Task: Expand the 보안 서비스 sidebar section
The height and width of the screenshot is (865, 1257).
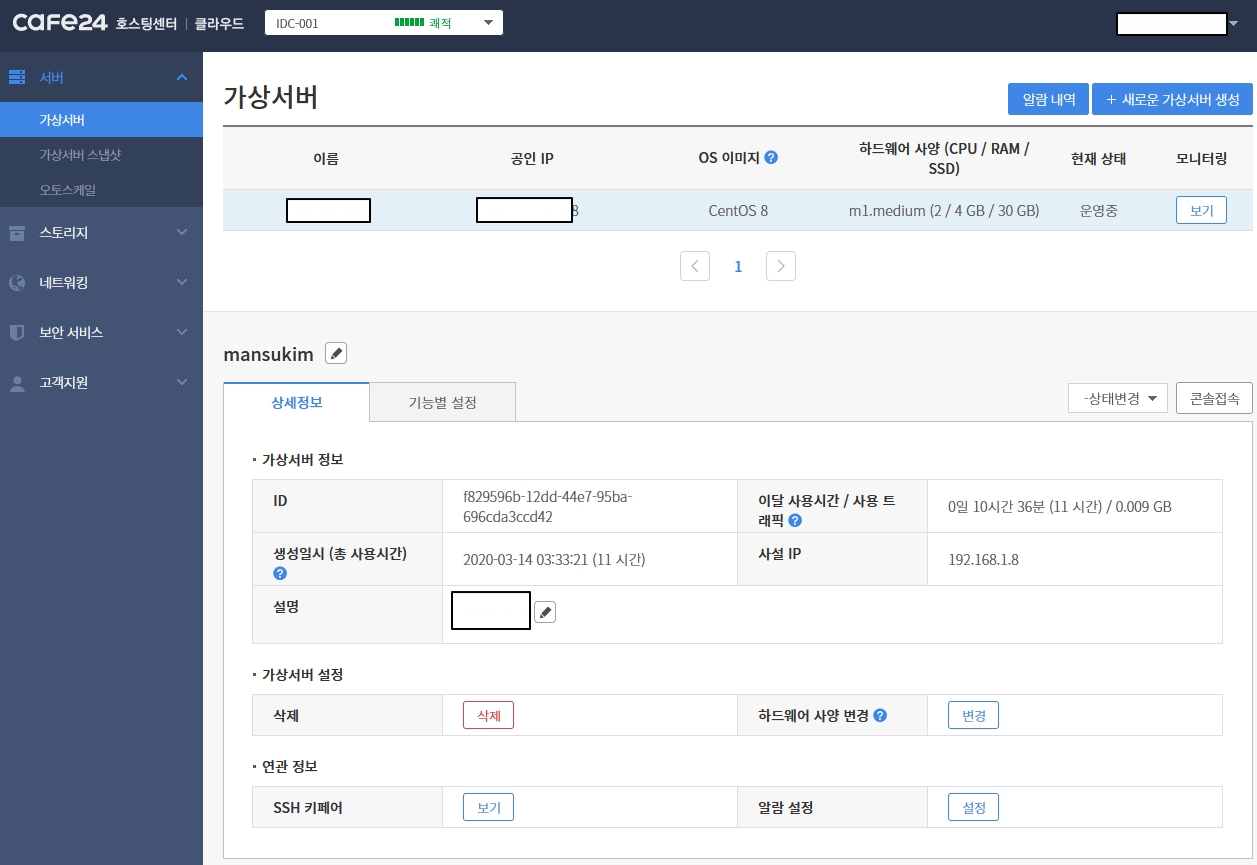Action: pos(100,332)
